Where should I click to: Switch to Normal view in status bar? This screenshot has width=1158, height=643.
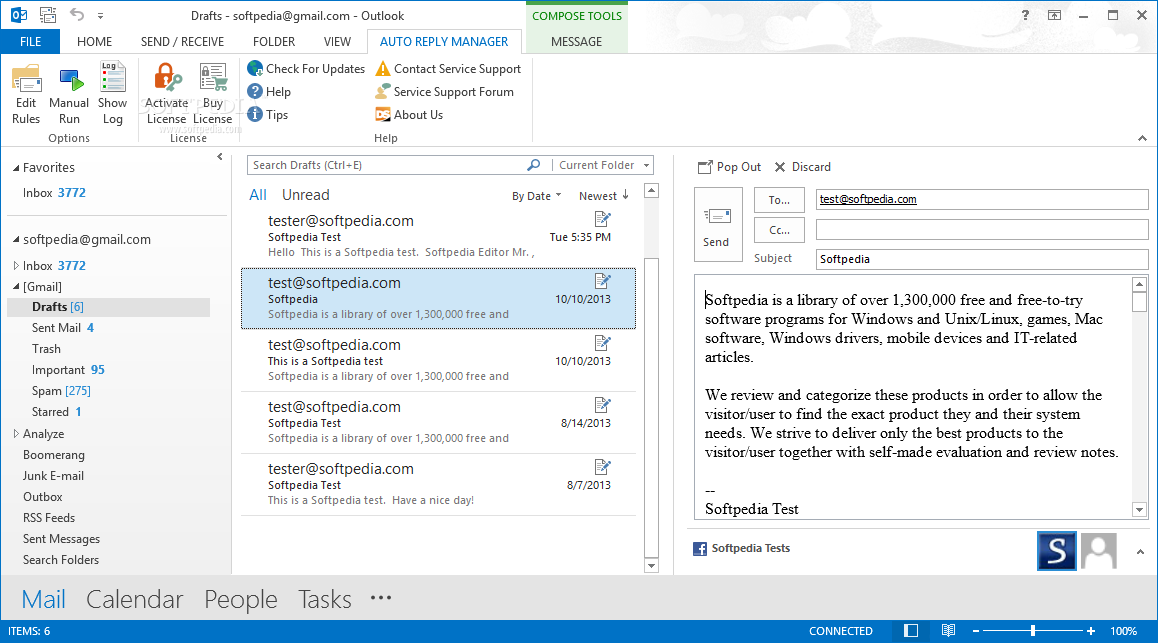tap(911, 630)
